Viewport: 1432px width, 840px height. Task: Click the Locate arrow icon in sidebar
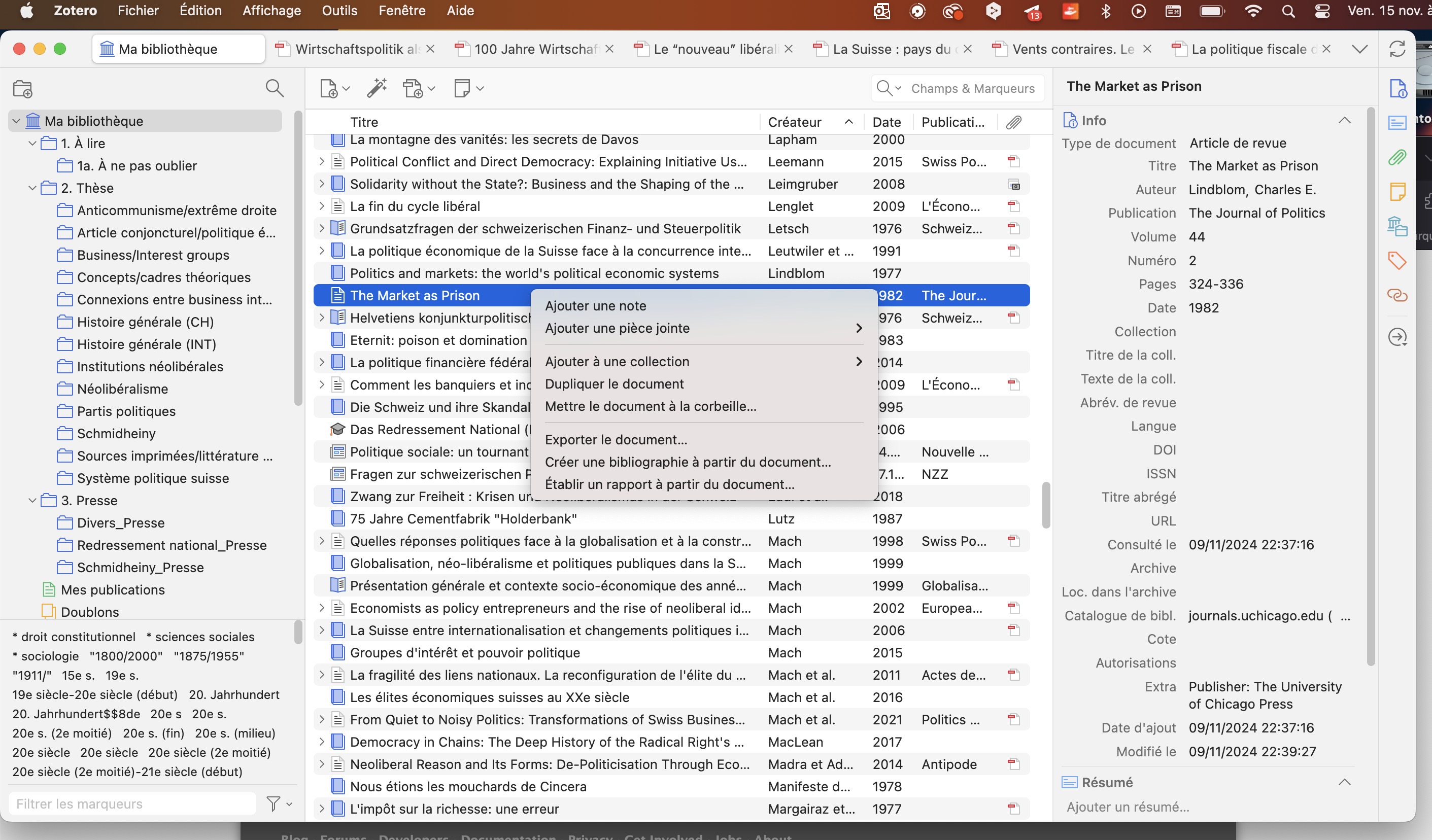[1397, 337]
